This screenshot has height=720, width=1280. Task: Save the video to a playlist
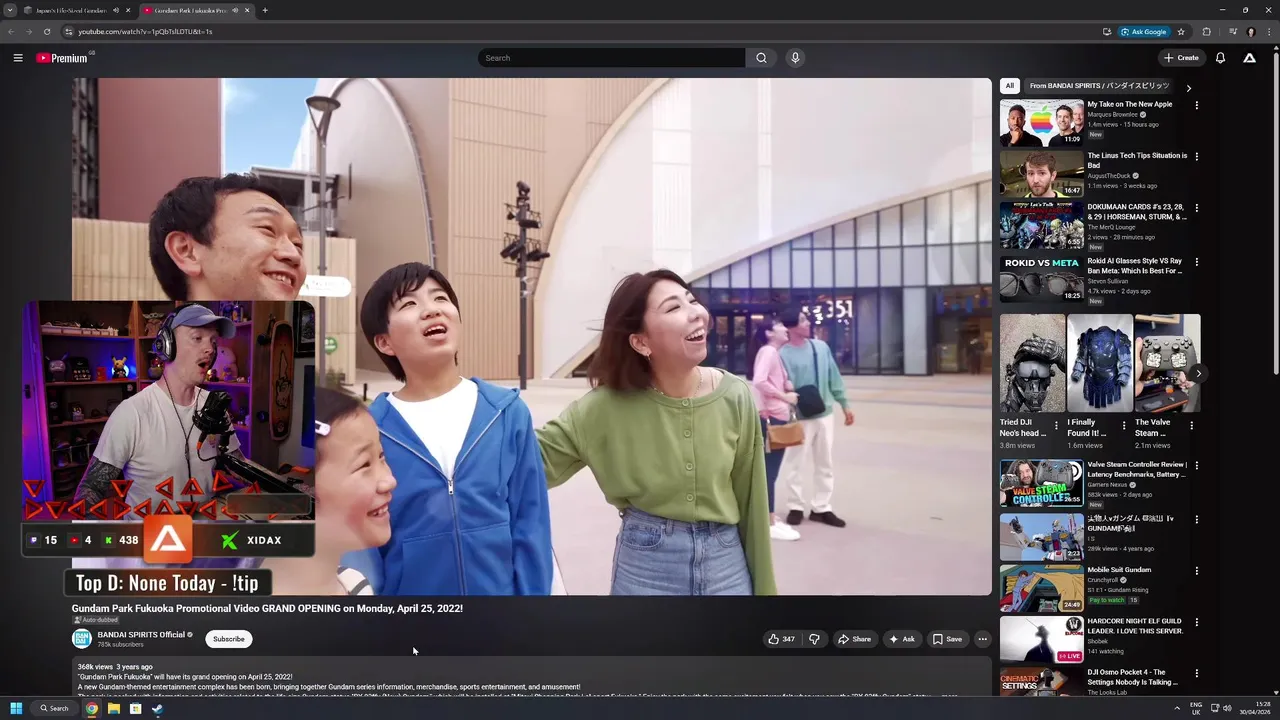click(947, 639)
